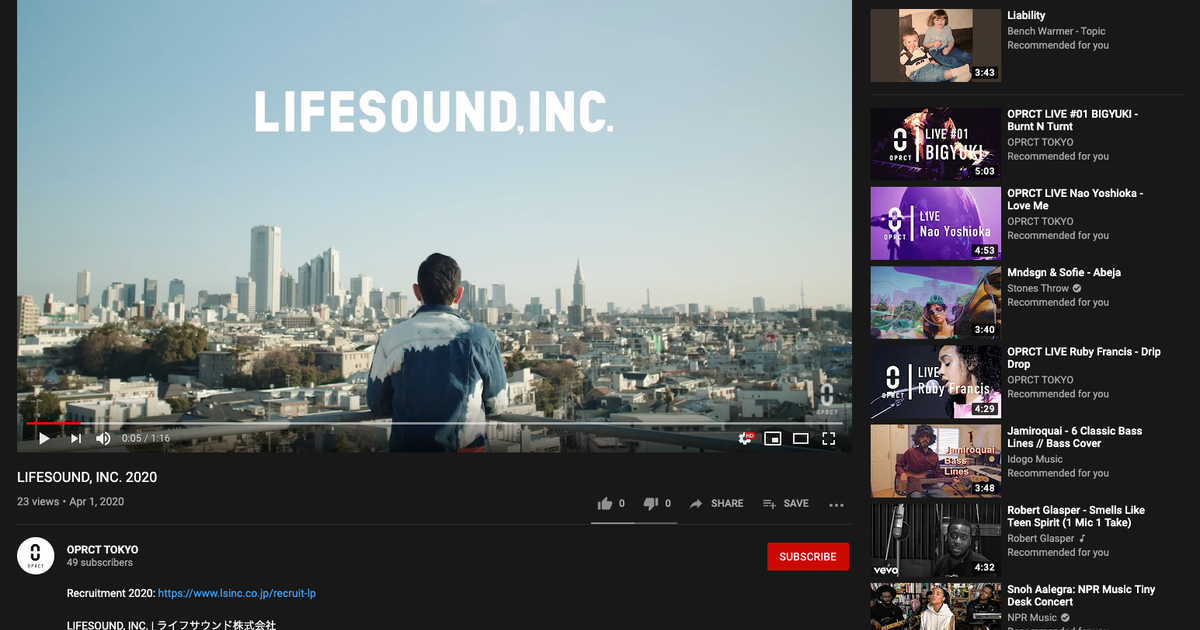
Task: Open the settings gear with HD badge
Action: pyautogui.click(x=745, y=438)
